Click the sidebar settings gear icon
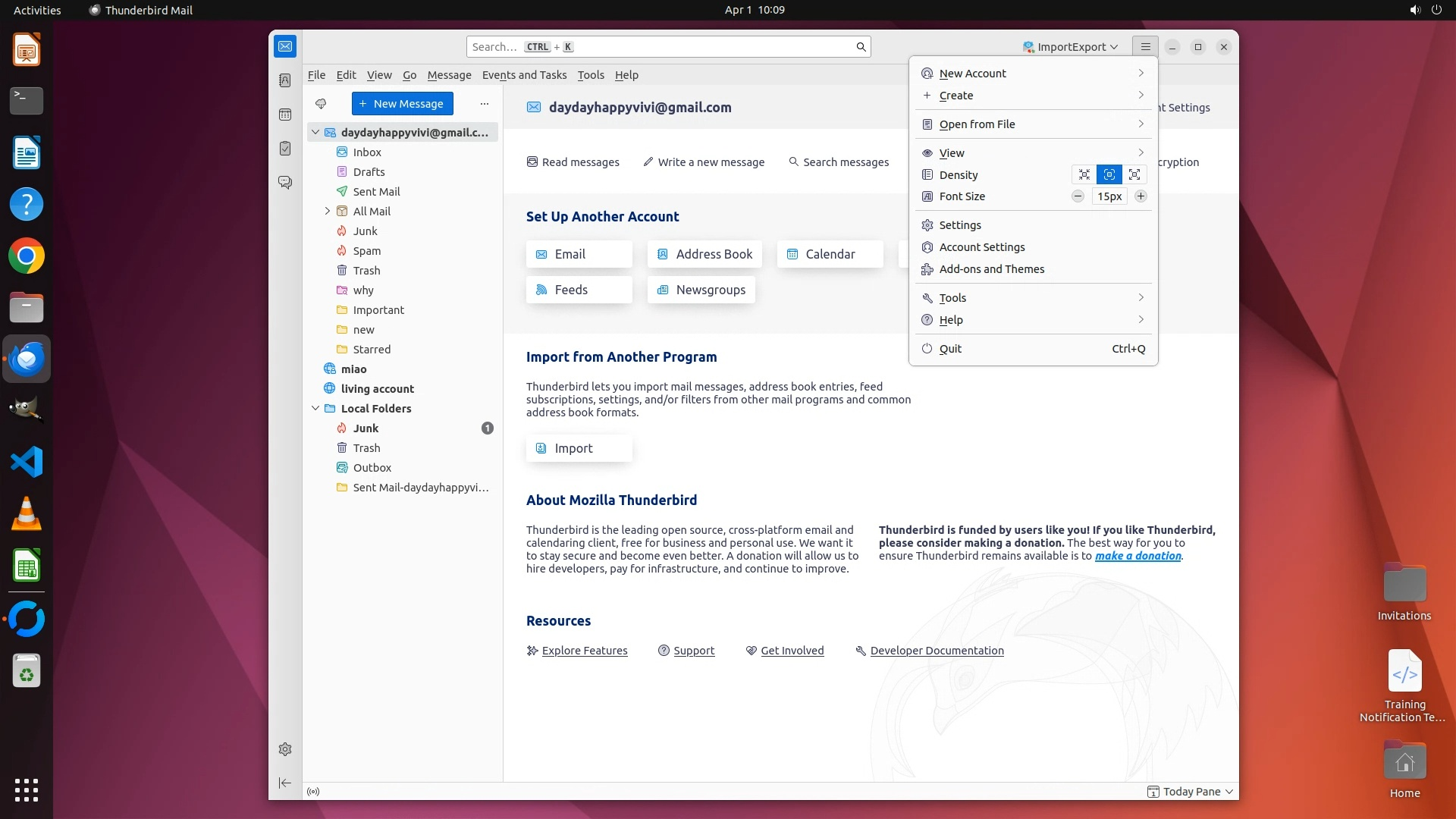 click(x=285, y=749)
